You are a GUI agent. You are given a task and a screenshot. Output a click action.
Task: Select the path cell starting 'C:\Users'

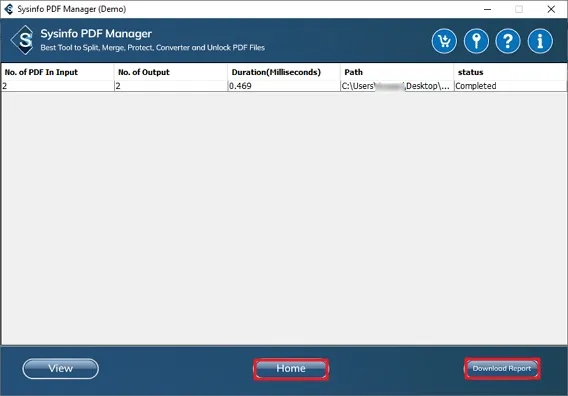397,86
